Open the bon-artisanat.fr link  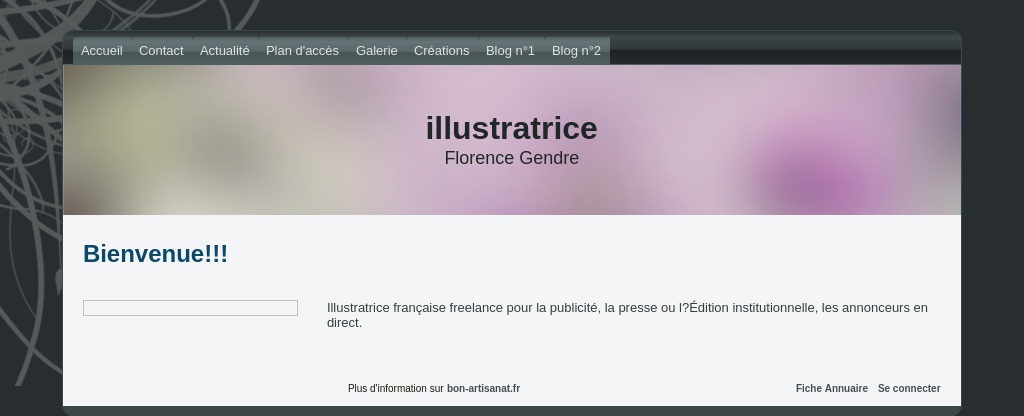tap(483, 388)
